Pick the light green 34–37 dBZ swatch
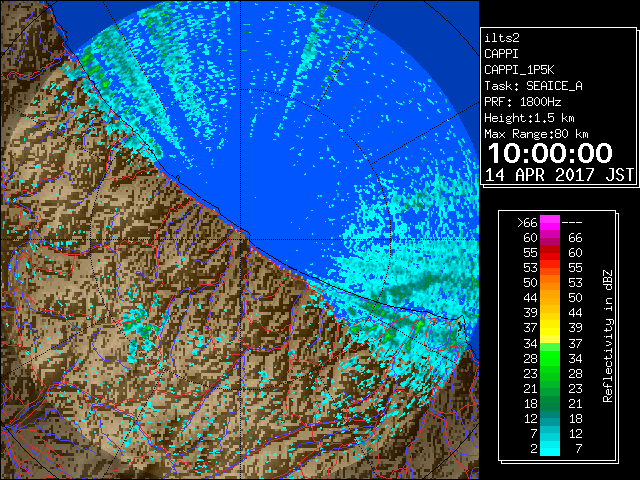This screenshot has height=480, width=640. pyautogui.click(x=550, y=347)
